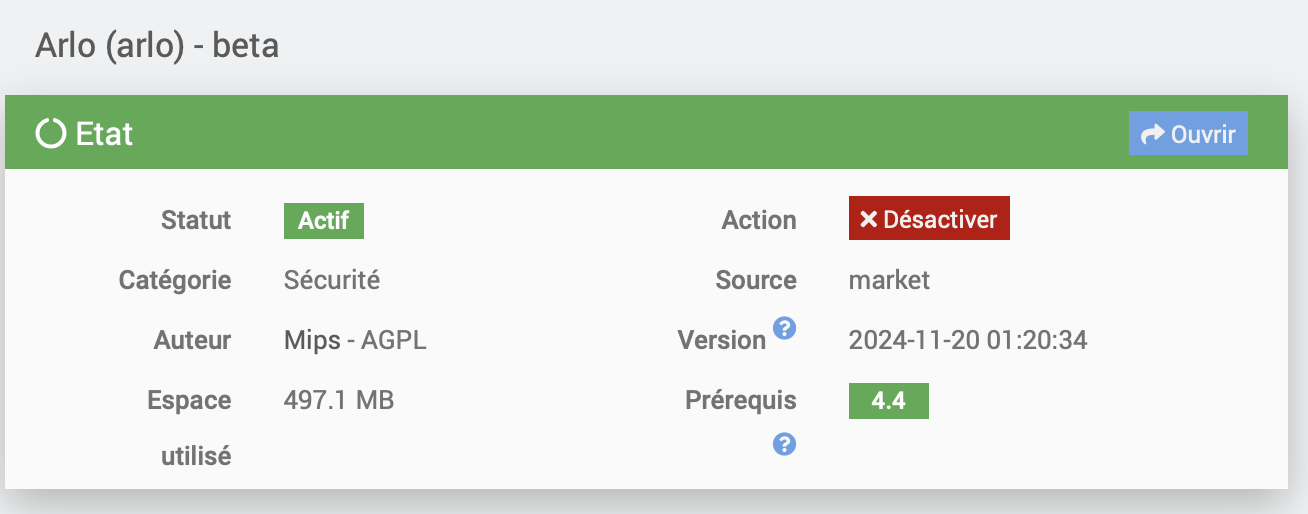This screenshot has width=1308, height=514.
Task: Click the Statut label
Action: 196,220
